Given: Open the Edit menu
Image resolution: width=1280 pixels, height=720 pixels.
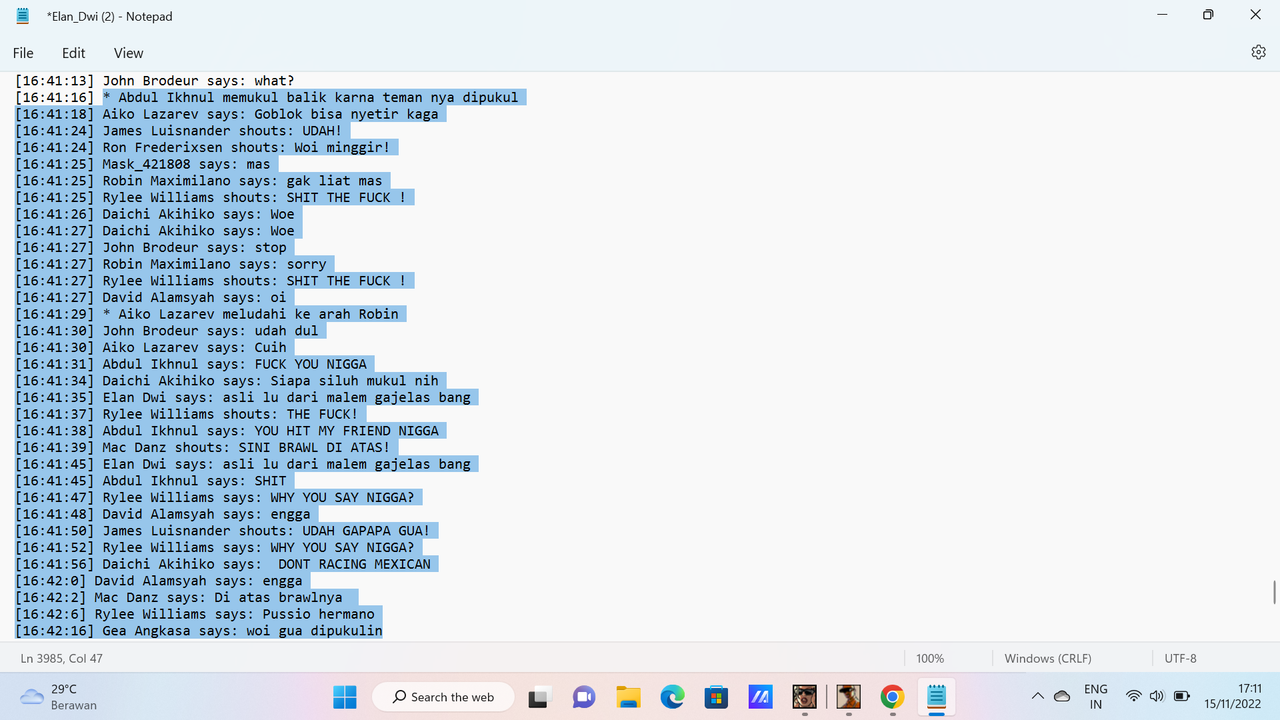Looking at the screenshot, I should [x=74, y=53].
